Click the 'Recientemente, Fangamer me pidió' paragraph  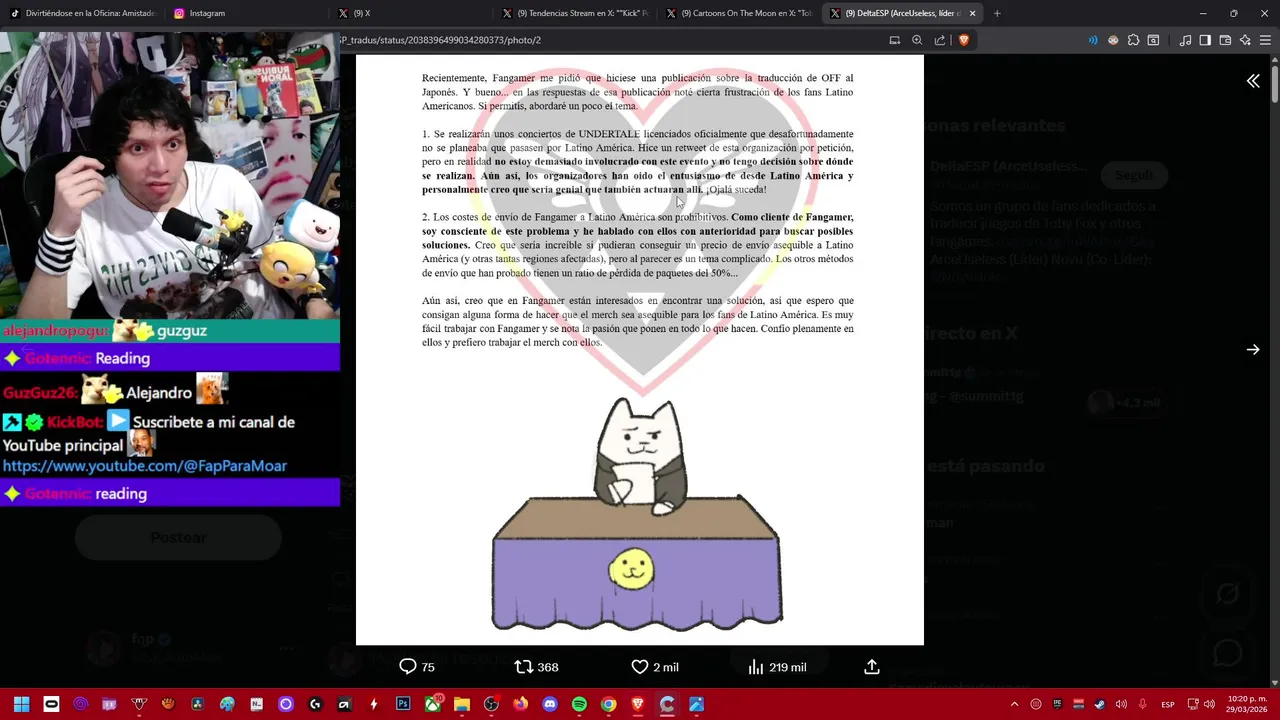tap(638, 91)
